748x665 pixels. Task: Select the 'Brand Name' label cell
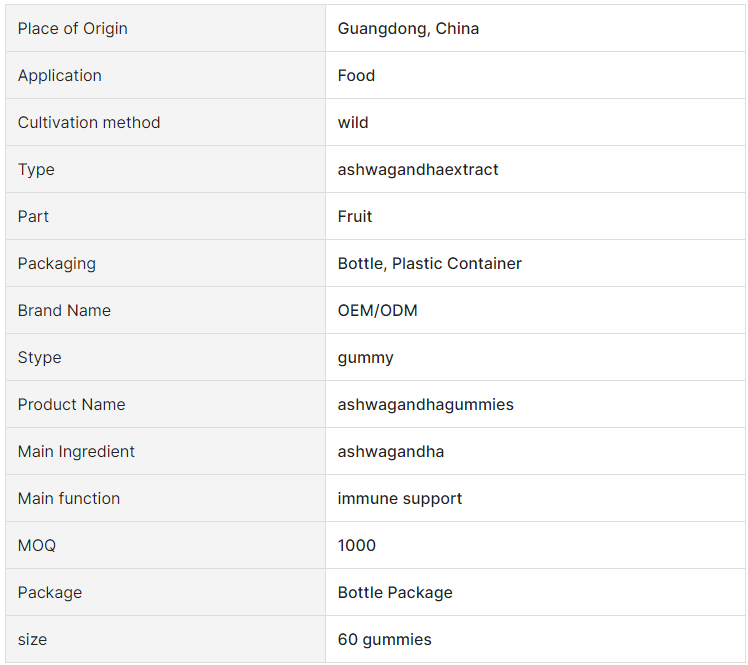[166, 311]
